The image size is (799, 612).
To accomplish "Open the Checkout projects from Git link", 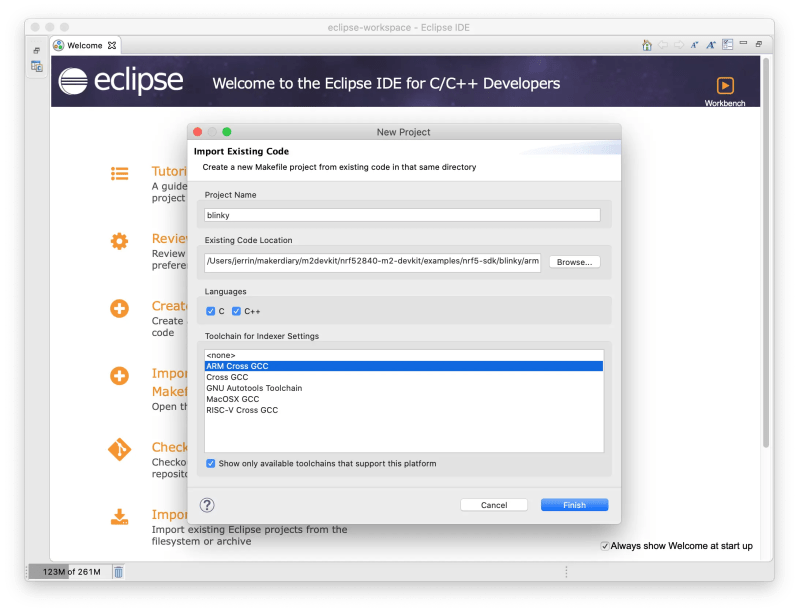I will (169, 447).
